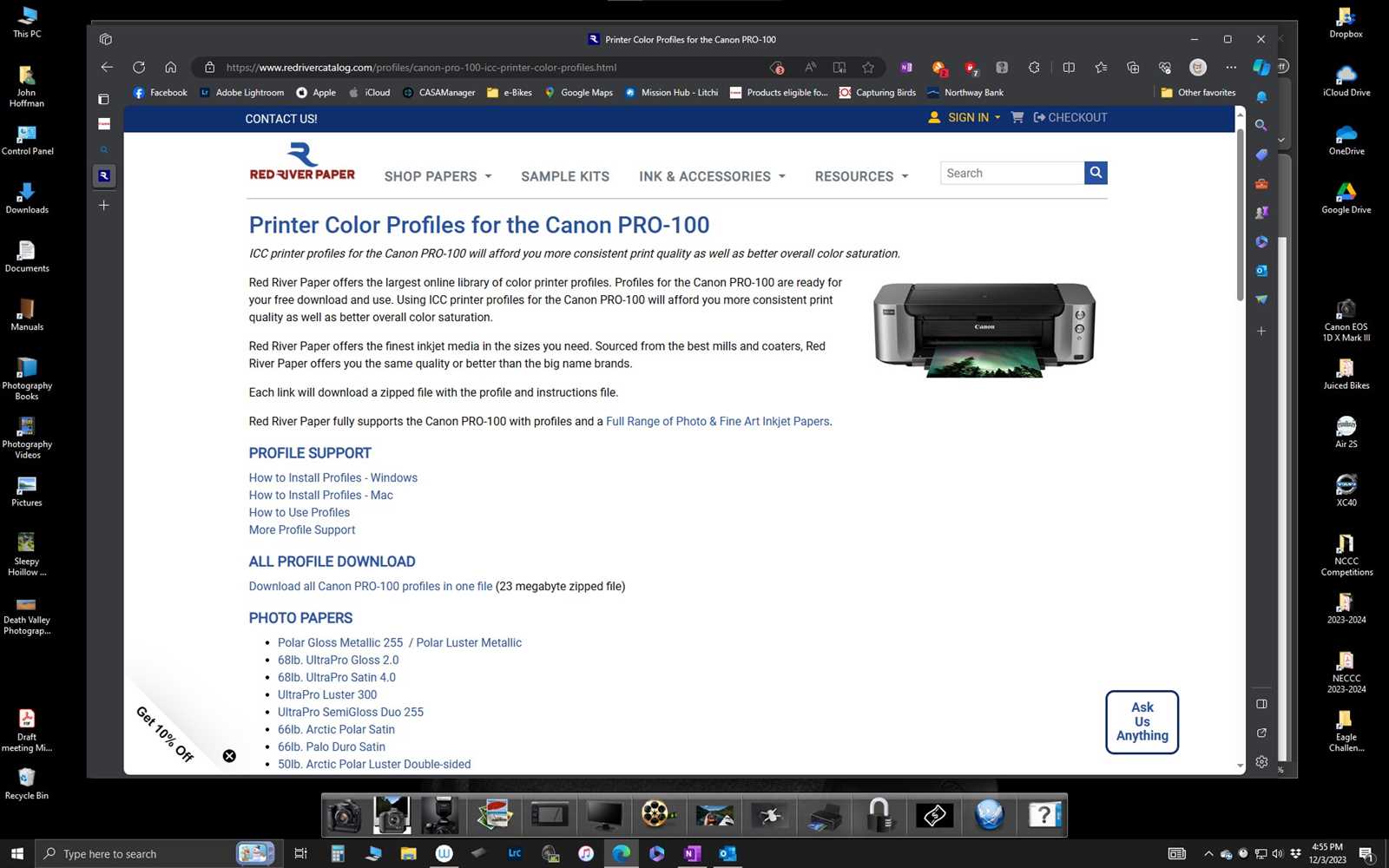Viewport: 1389px width, 868px height.
Task: Open Recycle Bin on desktop
Action: 27,783
